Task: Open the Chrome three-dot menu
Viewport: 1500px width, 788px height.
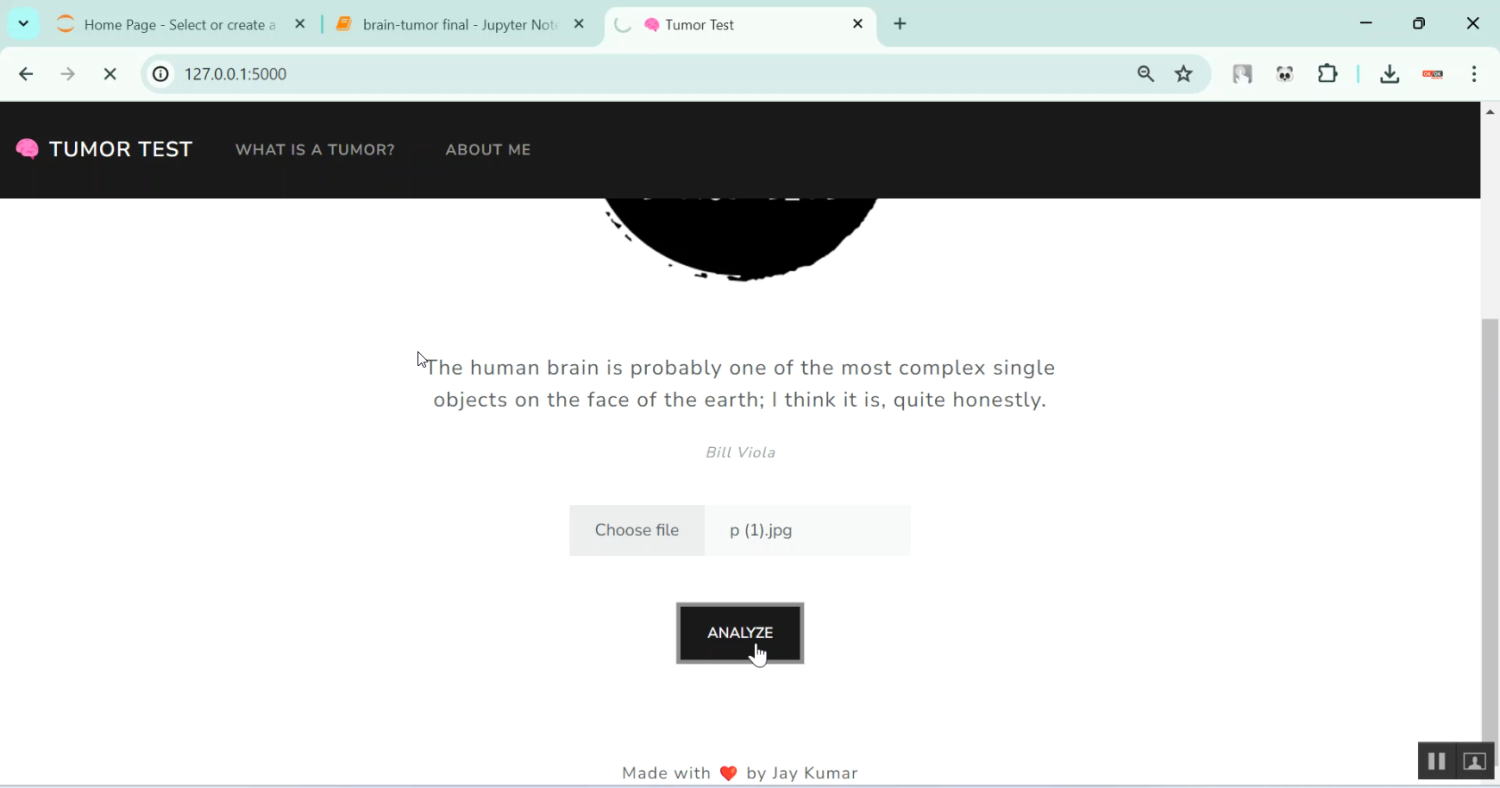Action: click(1474, 74)
